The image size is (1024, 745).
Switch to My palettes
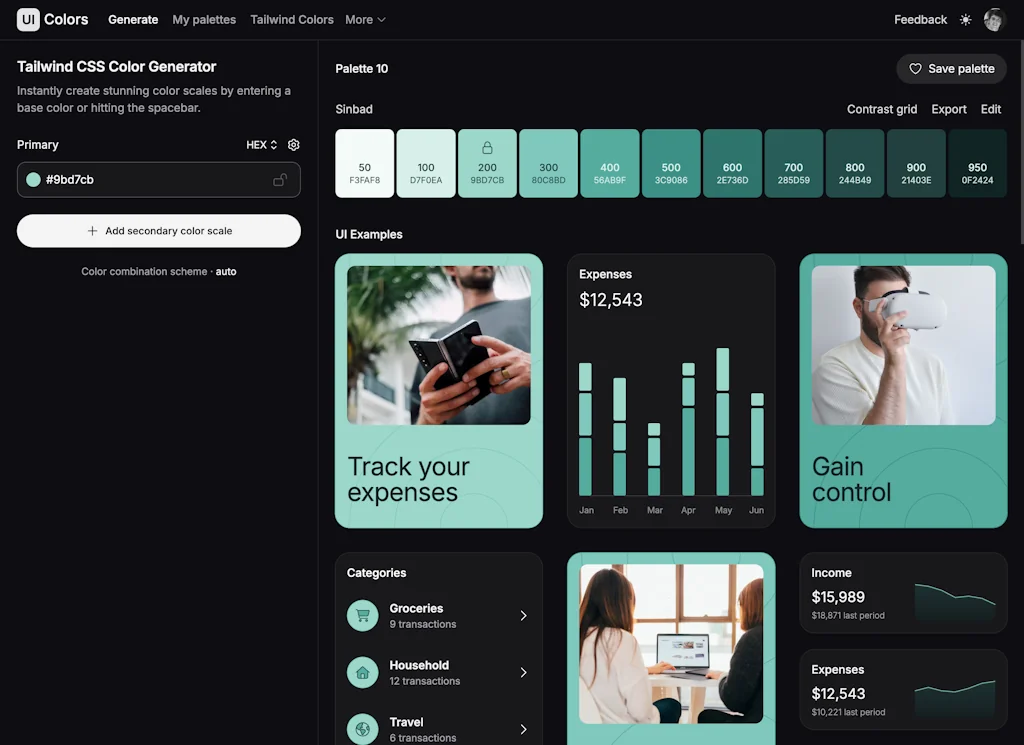pos(204,19)
